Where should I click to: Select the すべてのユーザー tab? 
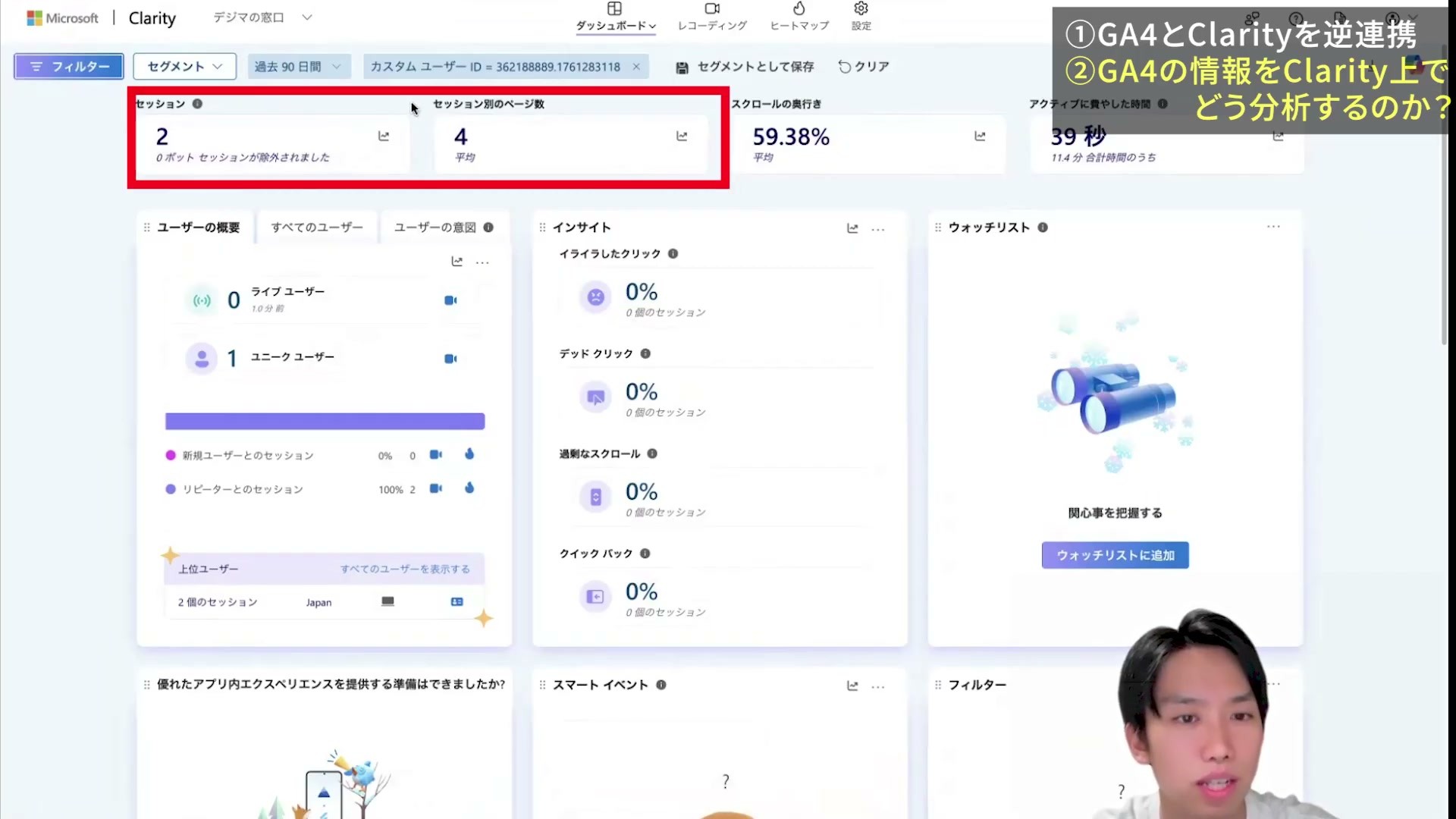[317, 227]
